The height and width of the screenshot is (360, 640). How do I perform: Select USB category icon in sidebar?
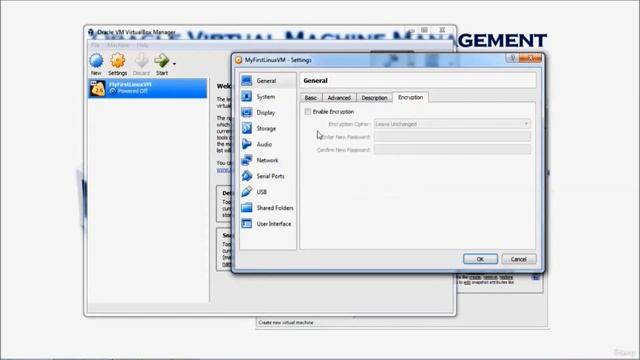pos(247,192)
